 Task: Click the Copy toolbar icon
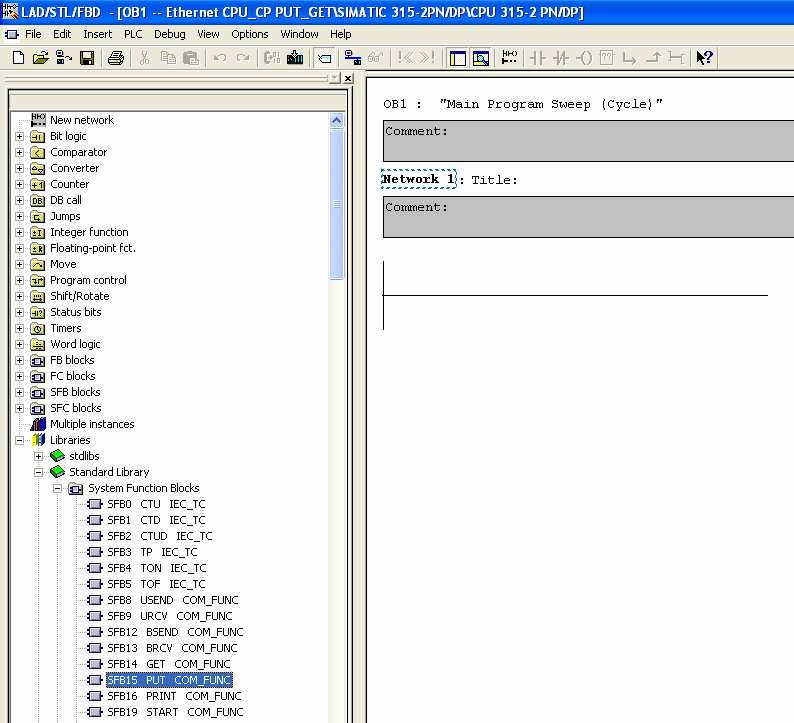click(x=168, y=58)
